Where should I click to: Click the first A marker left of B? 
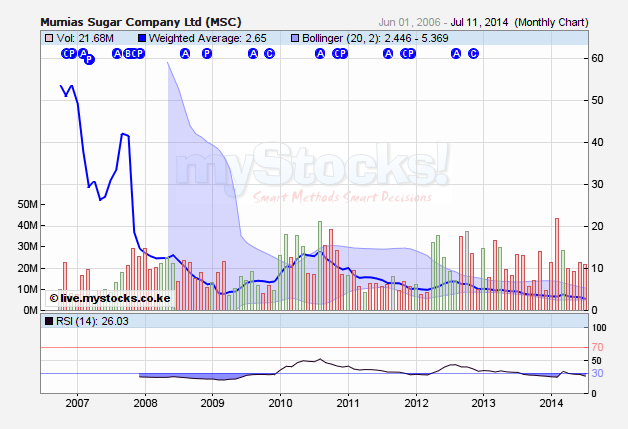click(x=117, y=54)
